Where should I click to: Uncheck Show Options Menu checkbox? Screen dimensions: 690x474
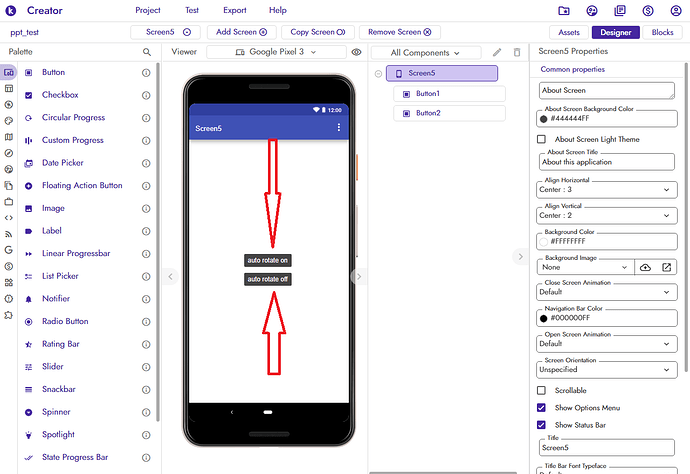(542, 408)
